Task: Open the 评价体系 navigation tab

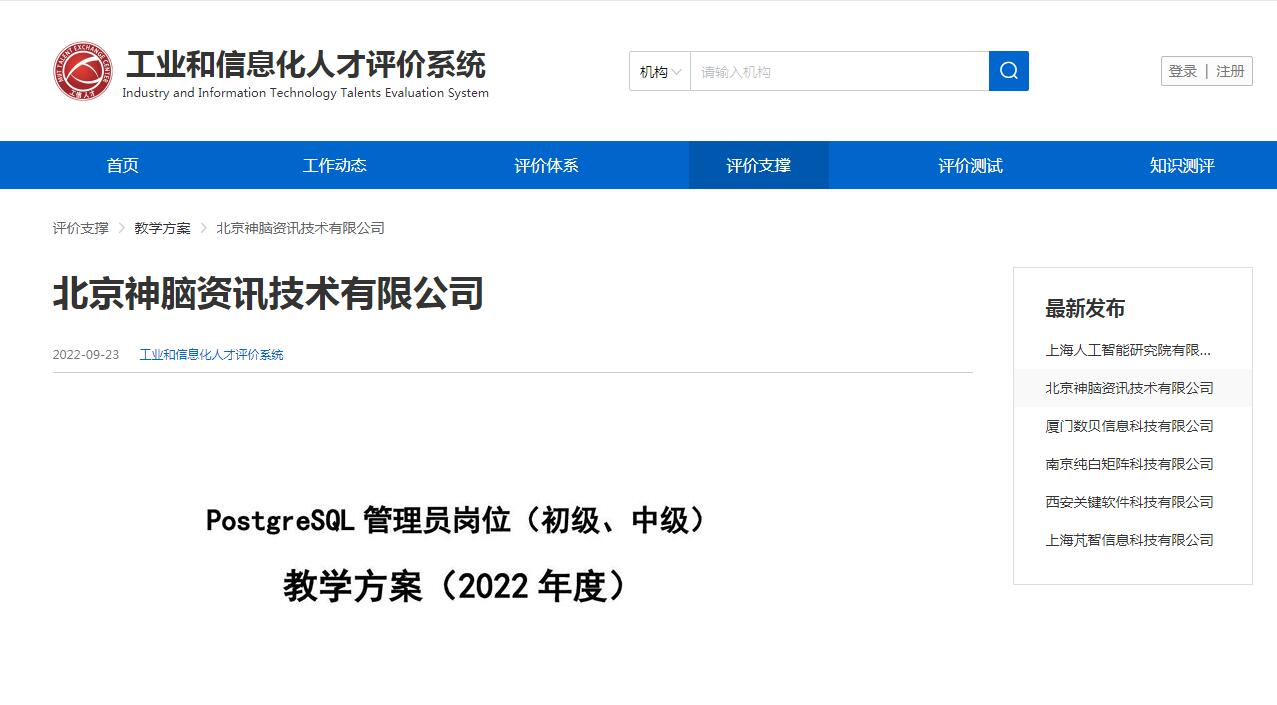Action: click(546, 165)
